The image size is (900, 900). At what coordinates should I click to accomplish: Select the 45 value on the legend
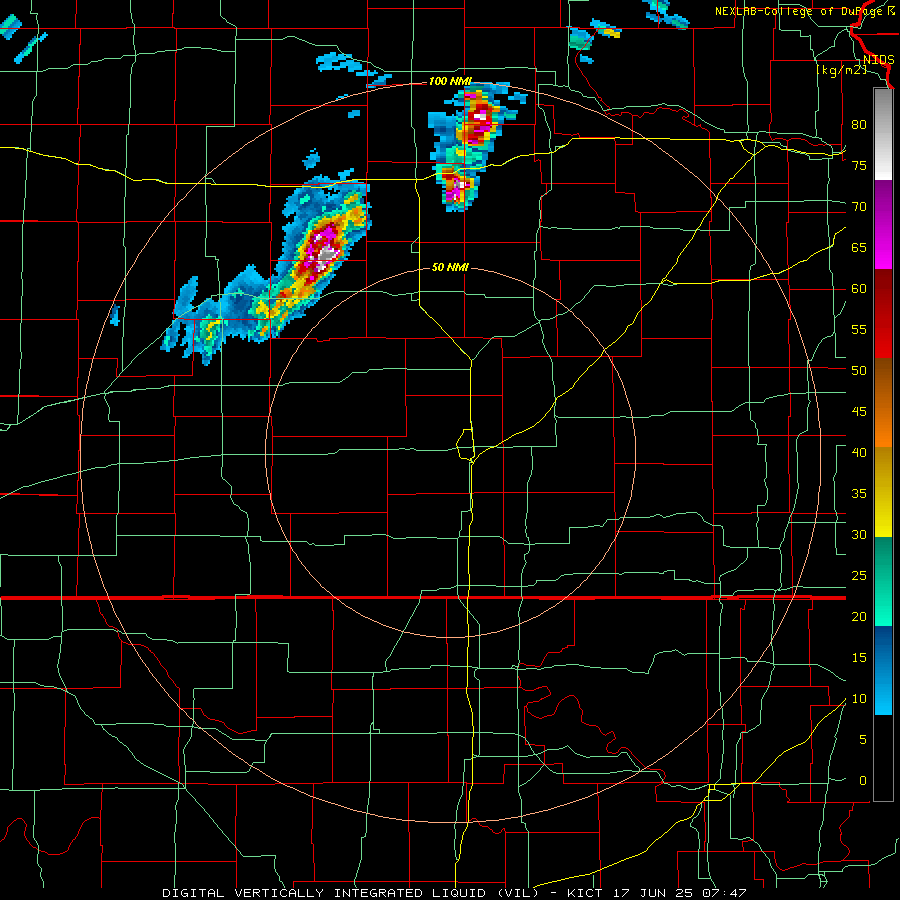(859, 412)
